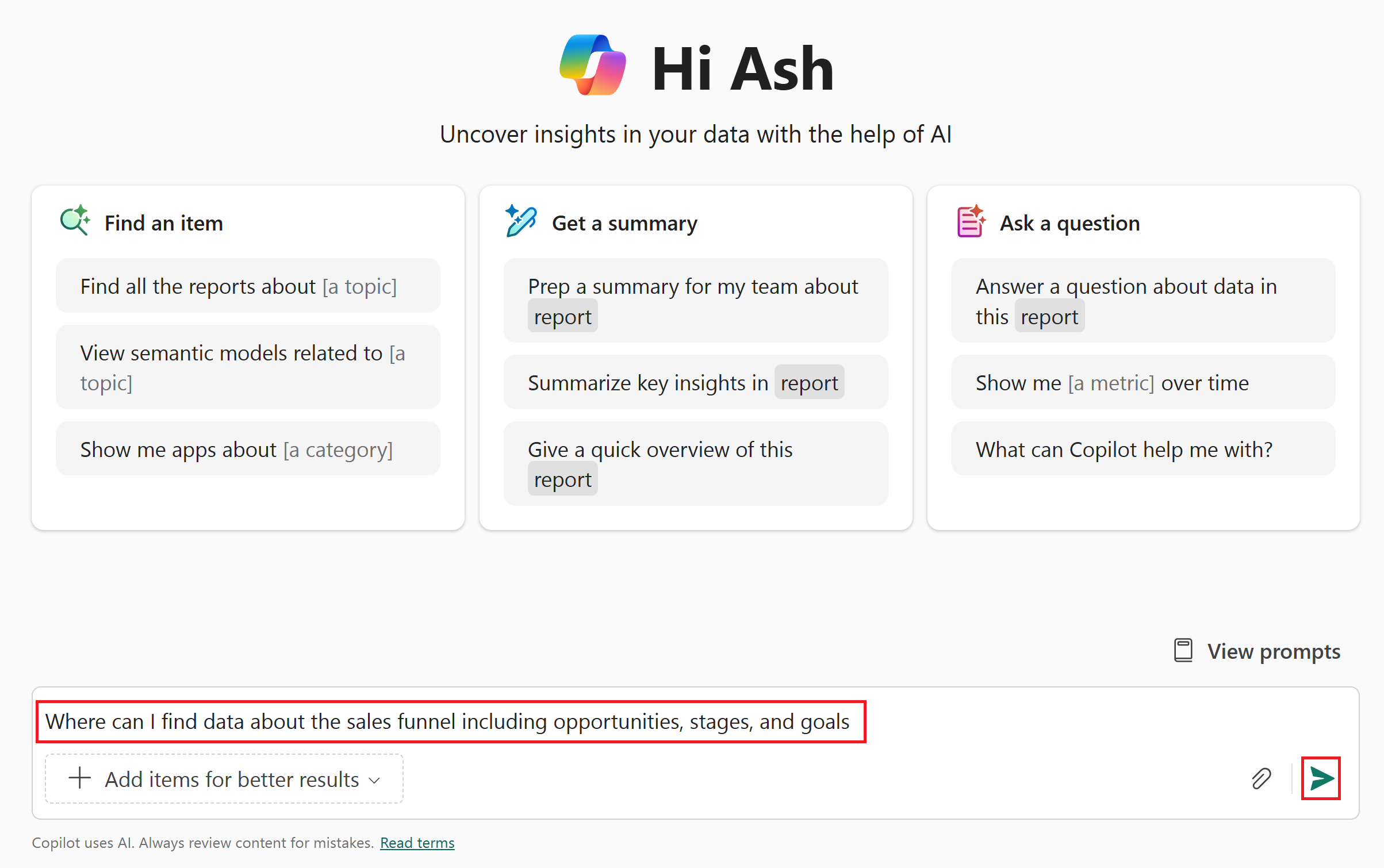
Task: Open the Read terms link
Action: pos(417,842)
